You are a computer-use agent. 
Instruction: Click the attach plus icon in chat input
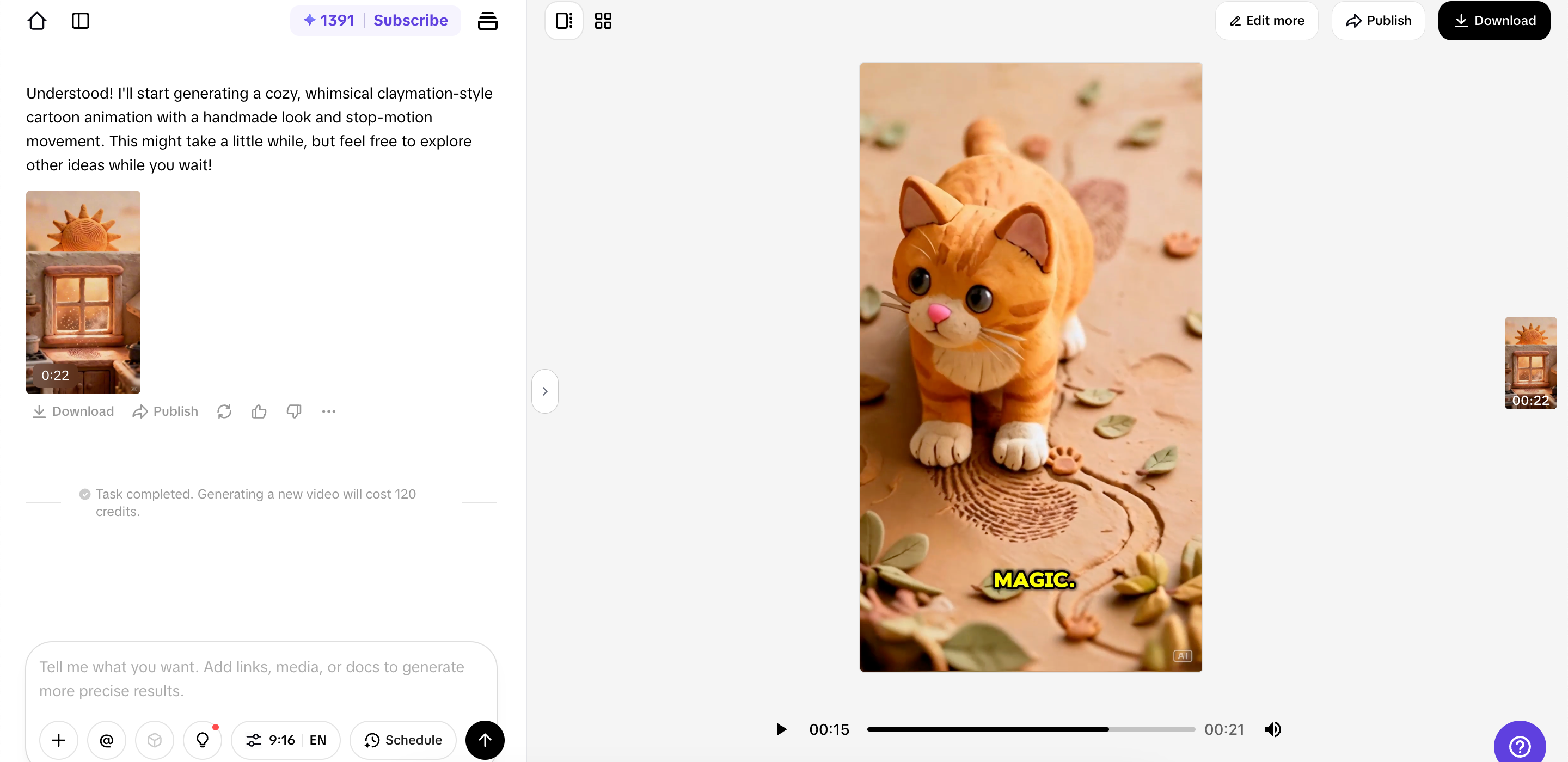pyautogui.click(x=58, y=740)
